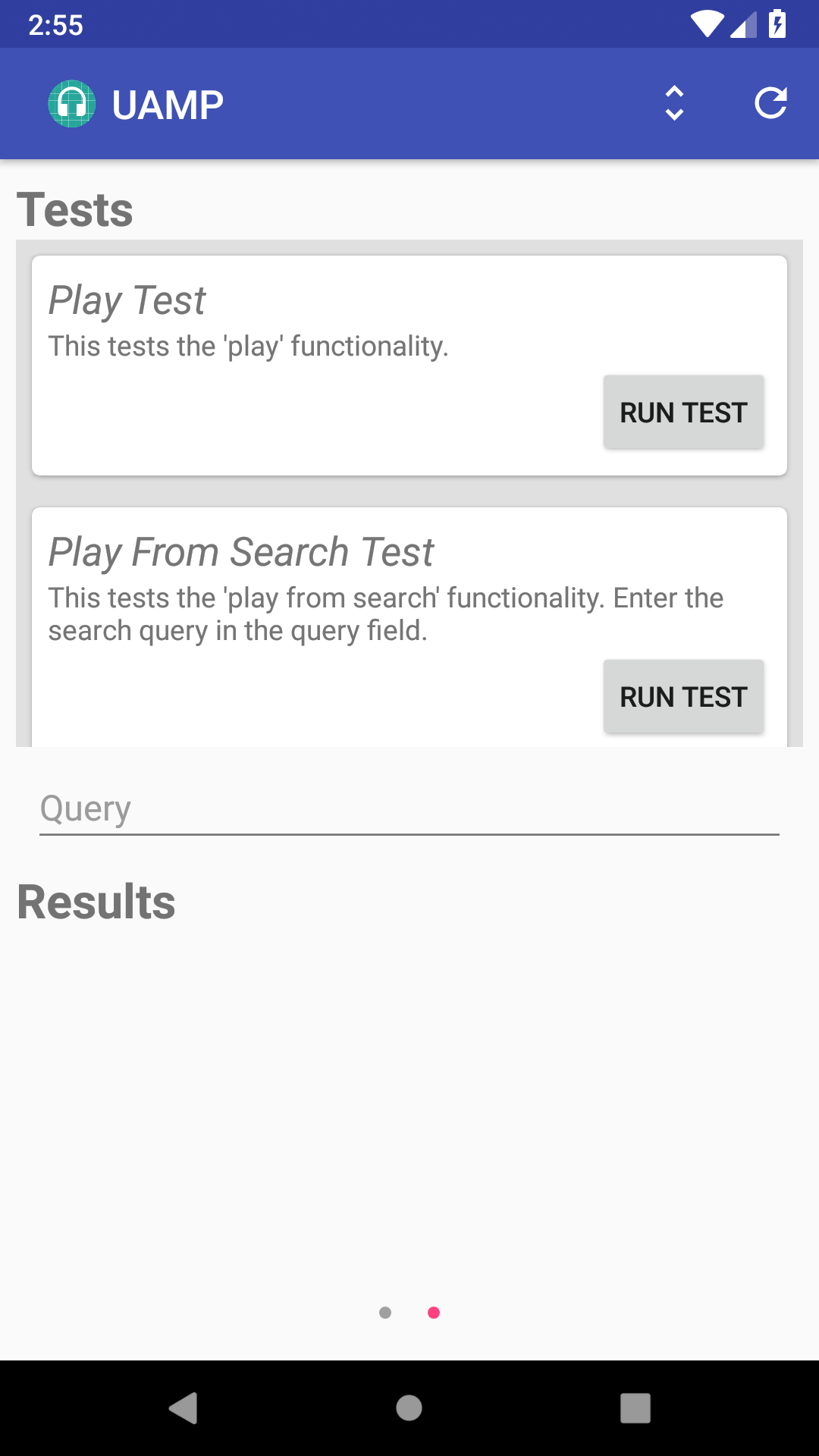This screenshot has height=1456, width=819.
Task: Select the active pink page indicator dot
Action: coord(434,1313)
